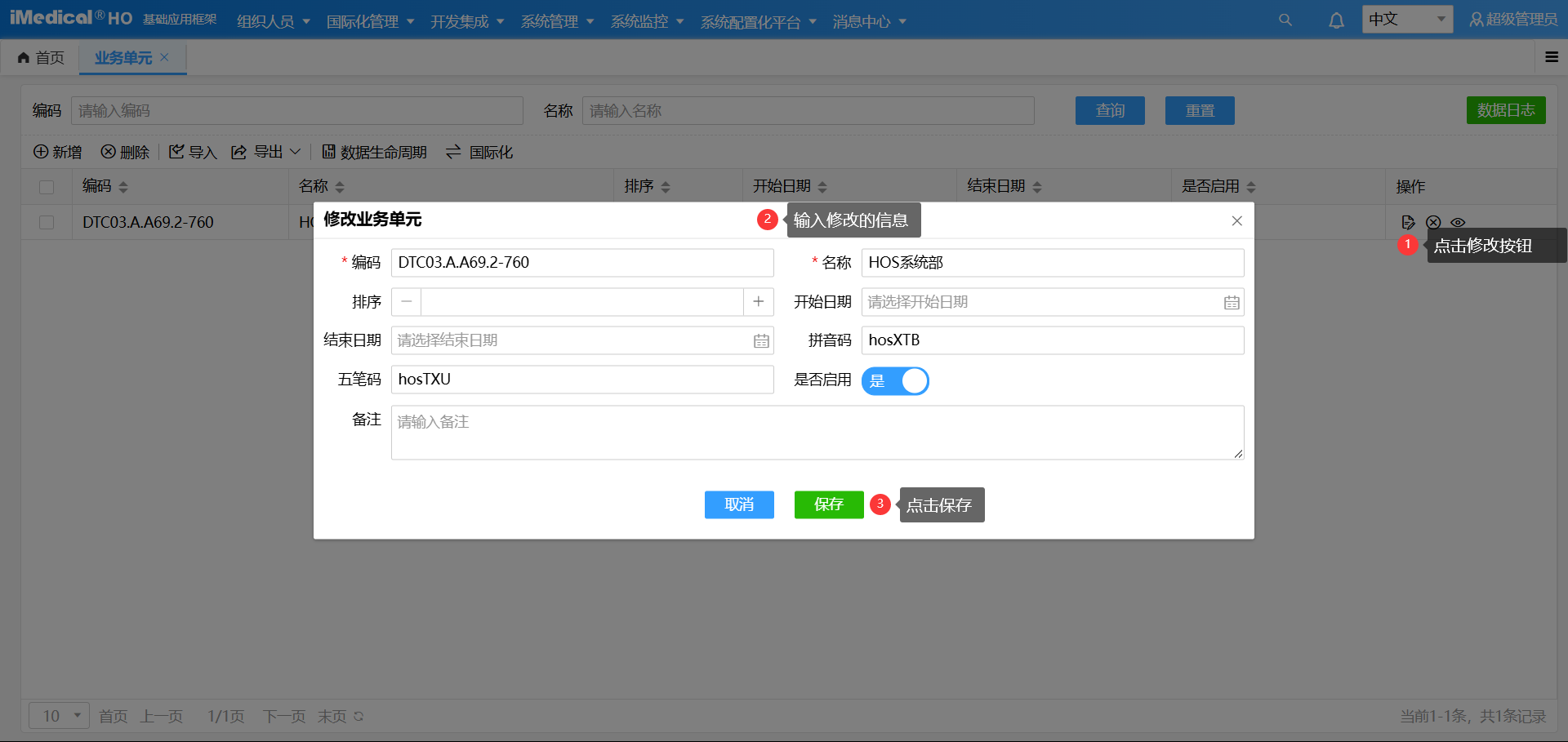Open the 组织人员 menu

[x=274, y=21]
